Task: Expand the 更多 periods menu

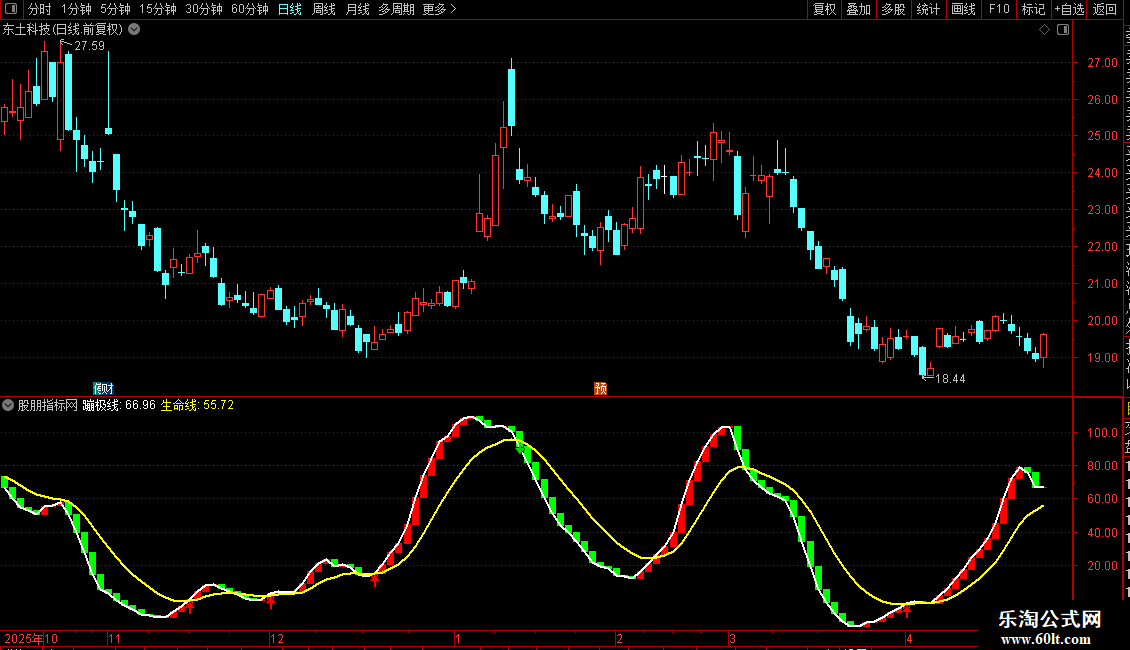Action: point(439,9)
